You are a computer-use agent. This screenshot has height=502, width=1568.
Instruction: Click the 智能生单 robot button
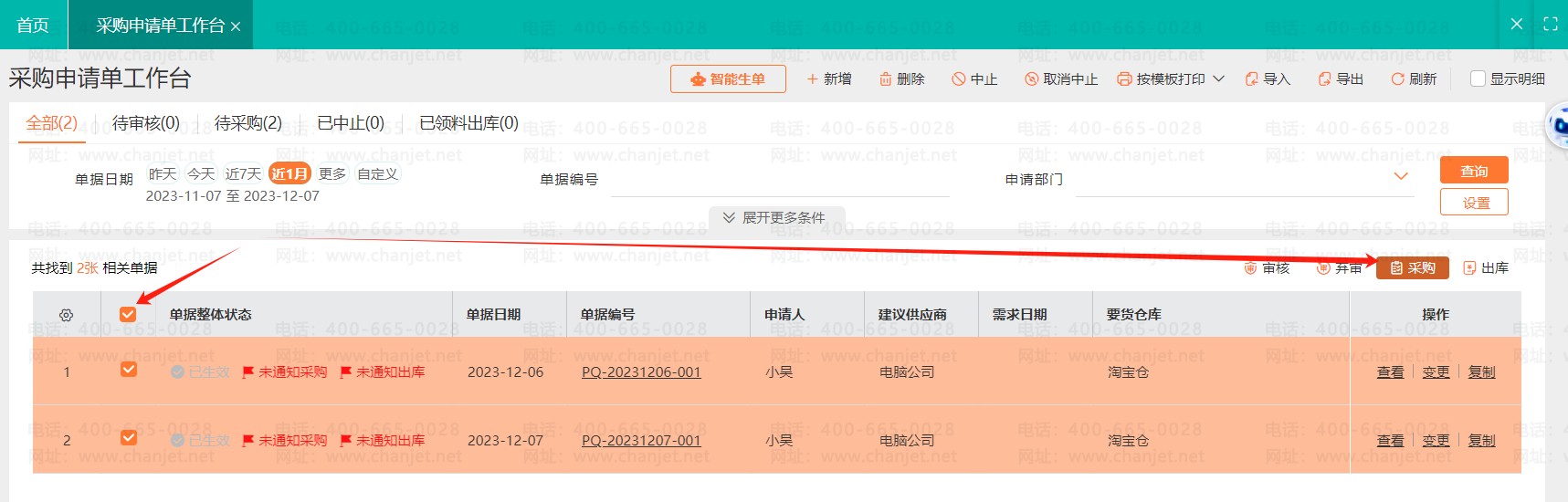728,79
